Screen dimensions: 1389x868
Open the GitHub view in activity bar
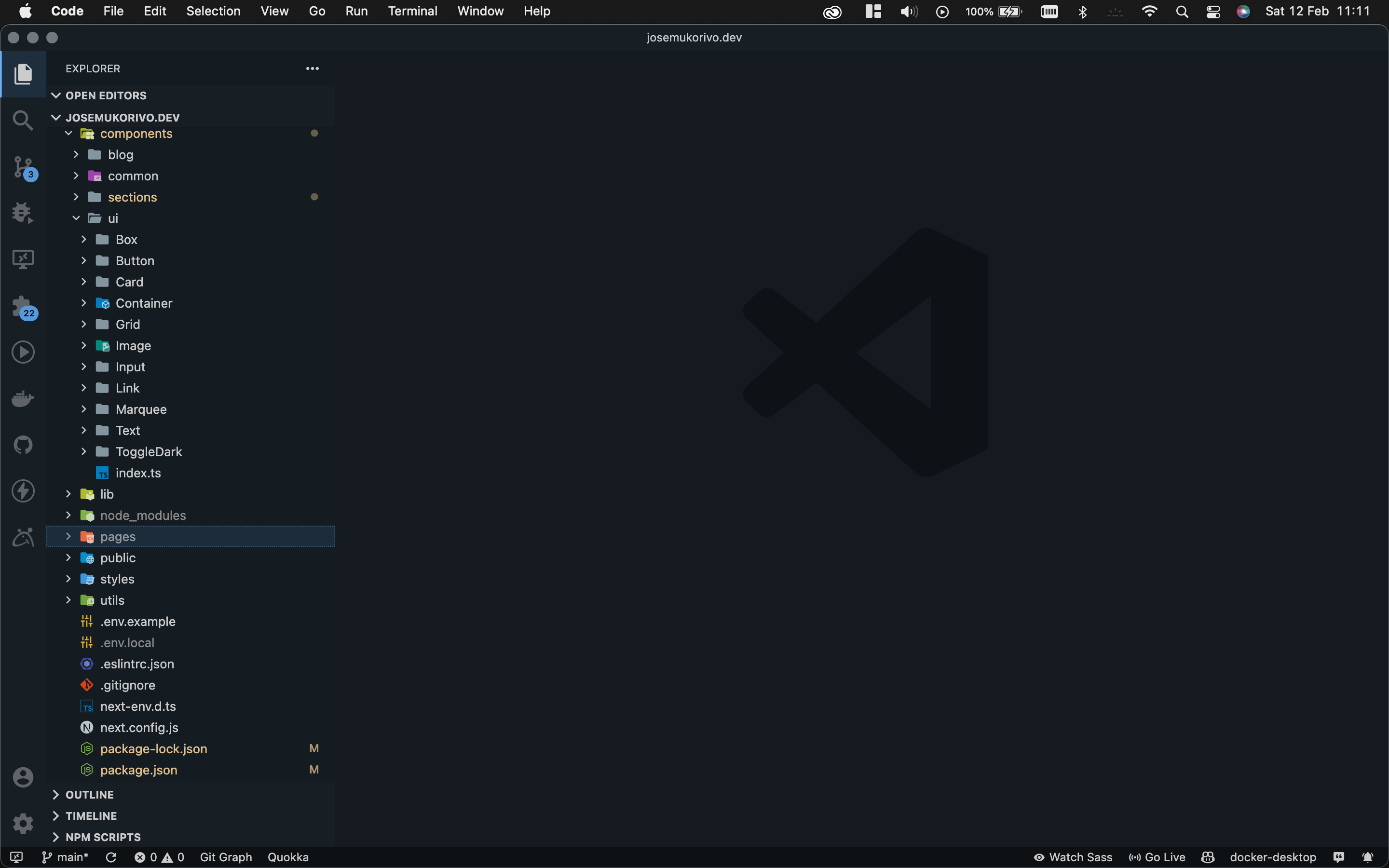23,444
